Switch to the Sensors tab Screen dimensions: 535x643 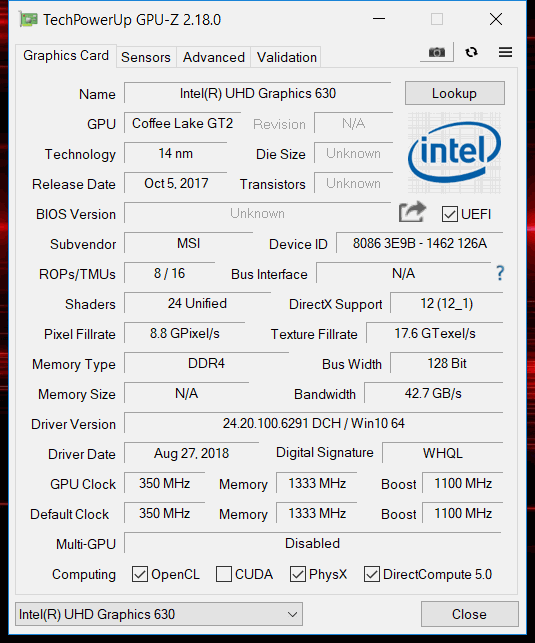146,57
